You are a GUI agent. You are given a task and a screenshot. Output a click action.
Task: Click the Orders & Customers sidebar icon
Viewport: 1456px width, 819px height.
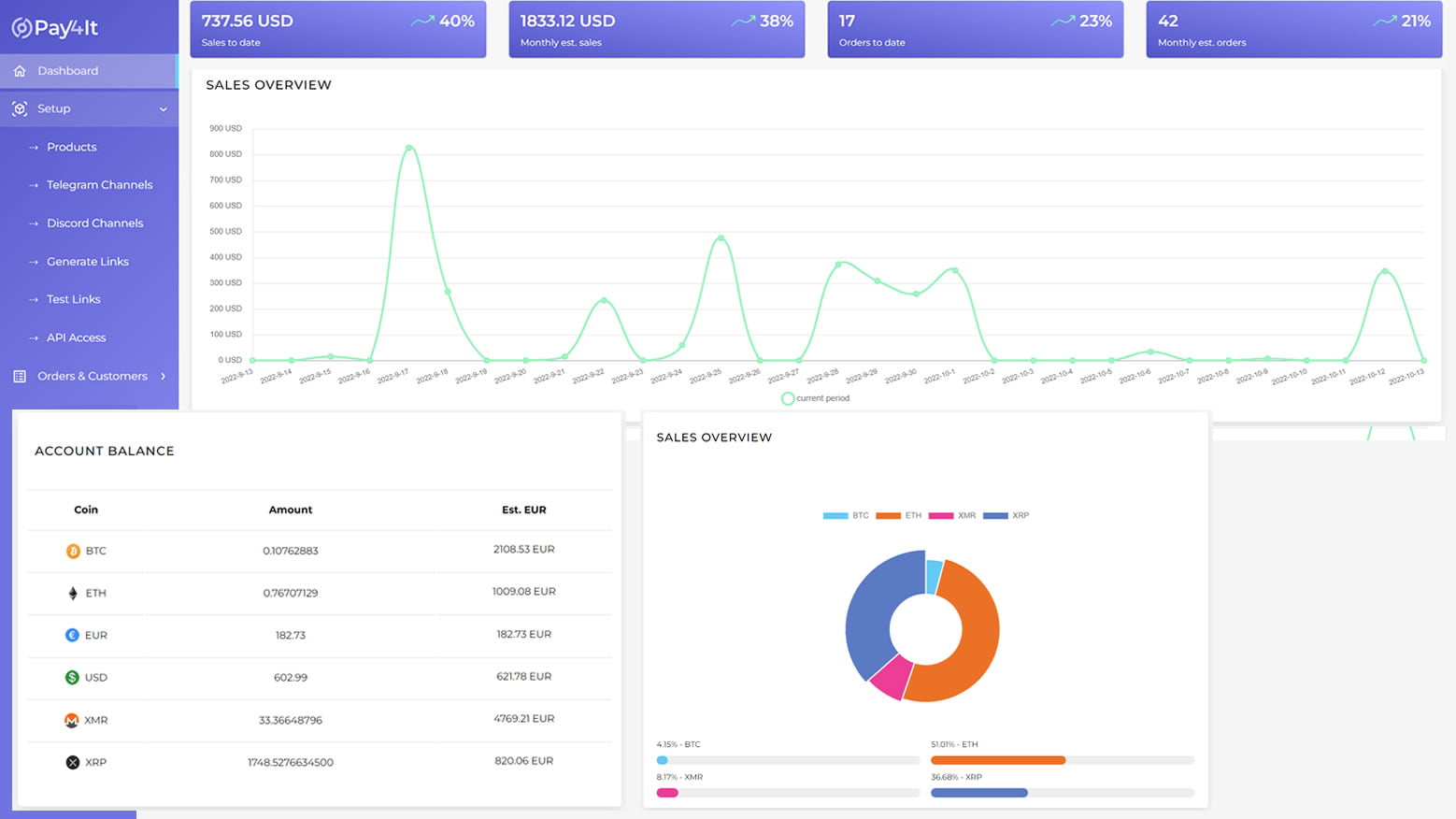(20, 376)
